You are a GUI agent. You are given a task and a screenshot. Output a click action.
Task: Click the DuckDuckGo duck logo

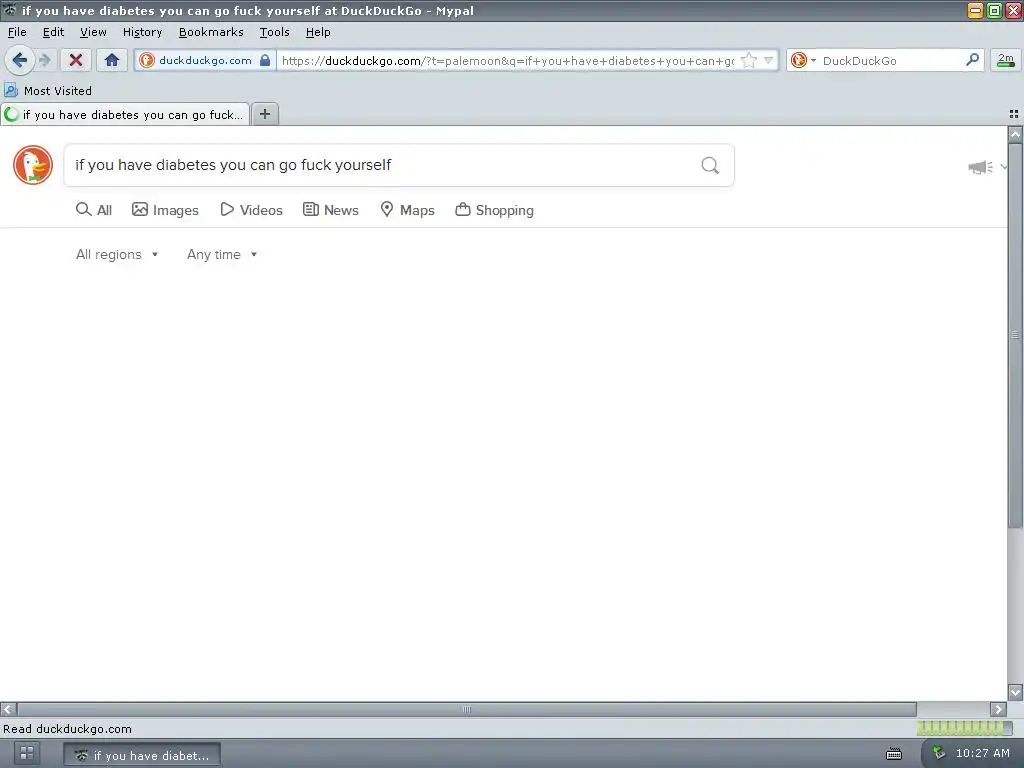coord(33,165)
